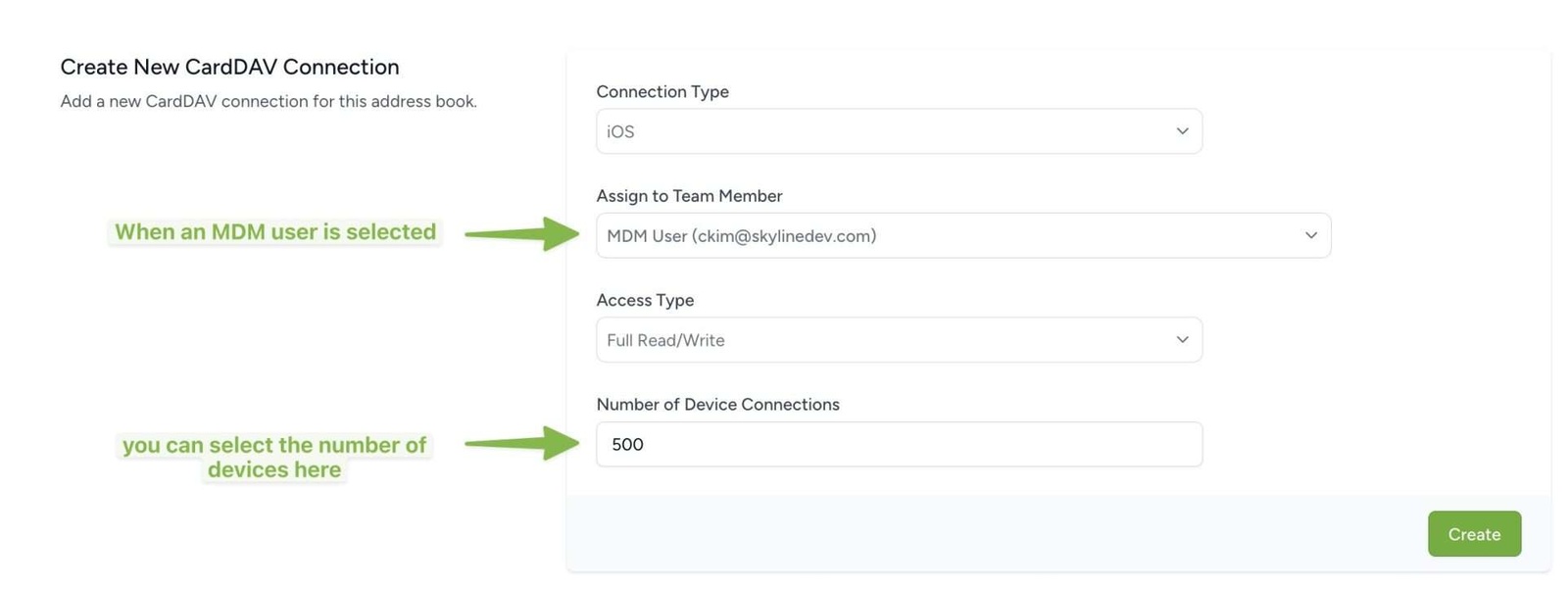Click the "Create New CardDAV Connection" heading
1568x590 pixels.
click(x=229, y=67)
